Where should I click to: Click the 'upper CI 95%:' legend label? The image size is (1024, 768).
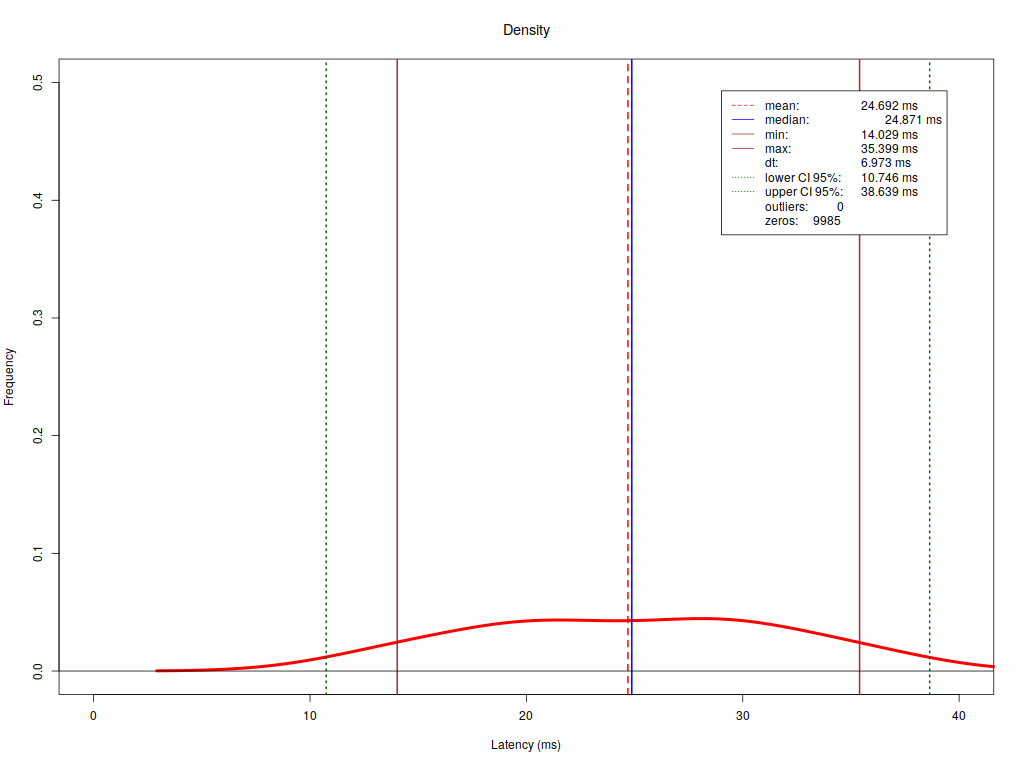pyautogui.click(x=804, y=192)
